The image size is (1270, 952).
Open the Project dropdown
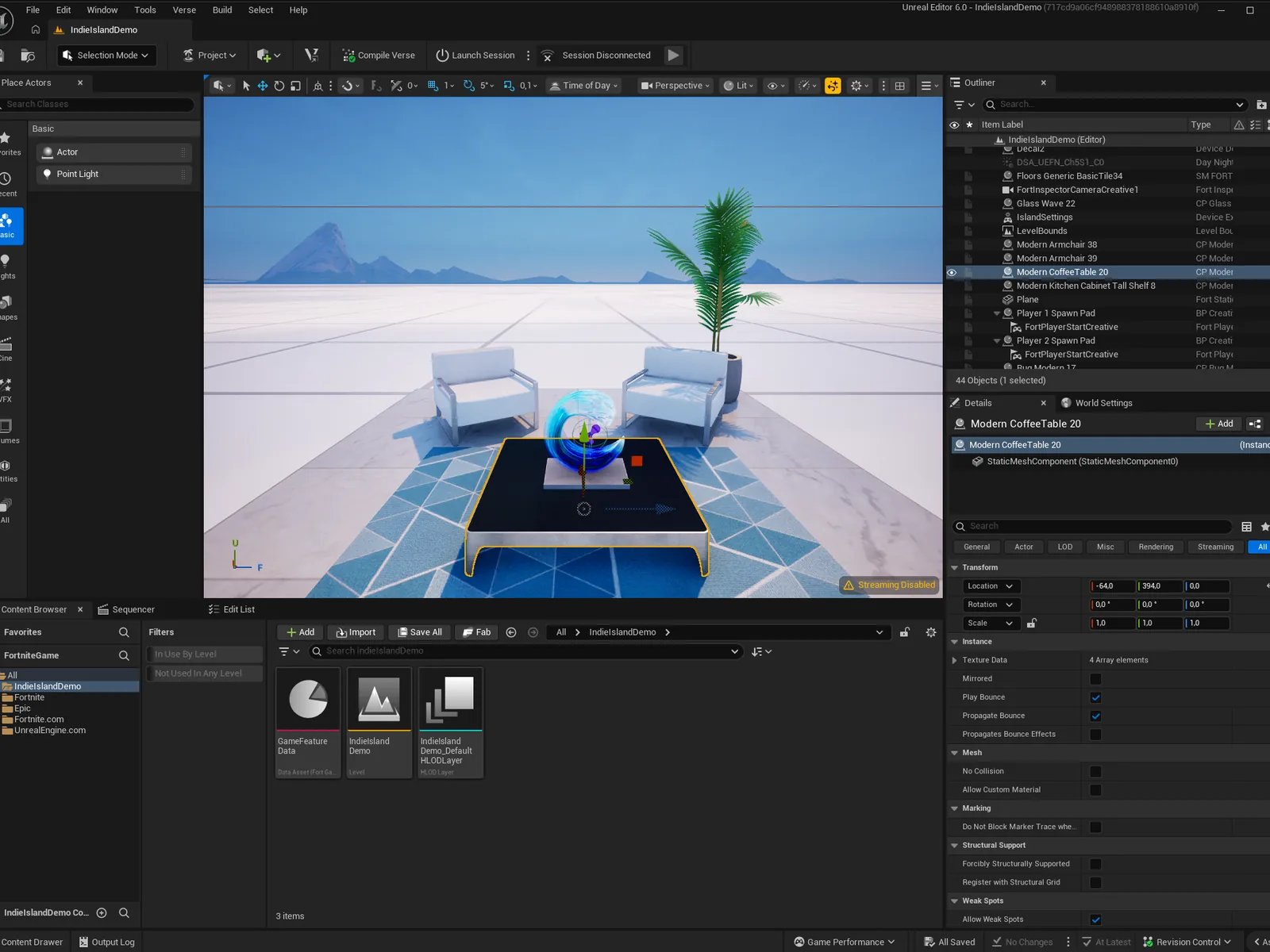pyautogui.click(x=210, y=56)
